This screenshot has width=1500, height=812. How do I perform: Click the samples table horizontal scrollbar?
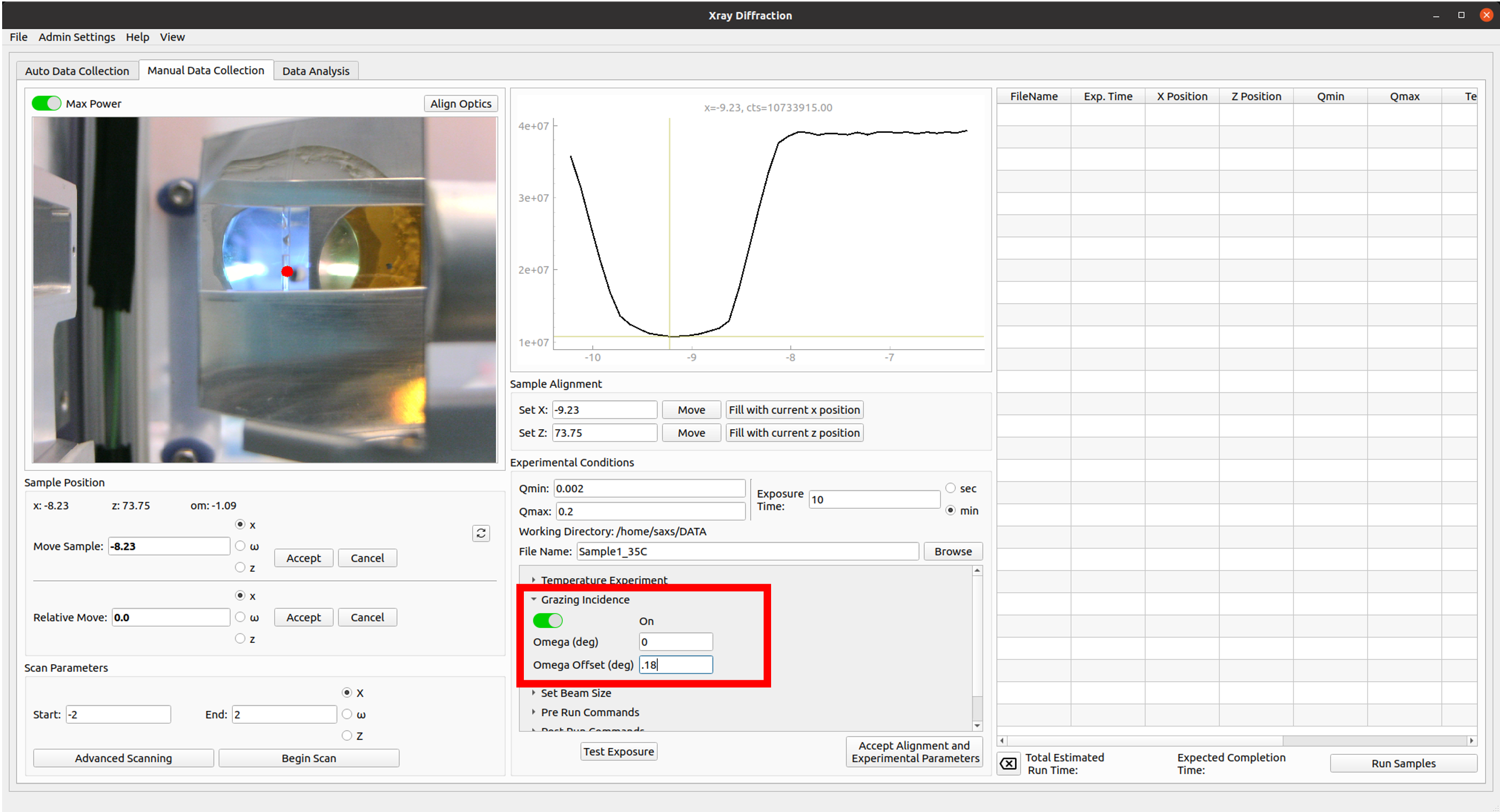tap(1145, 740)
